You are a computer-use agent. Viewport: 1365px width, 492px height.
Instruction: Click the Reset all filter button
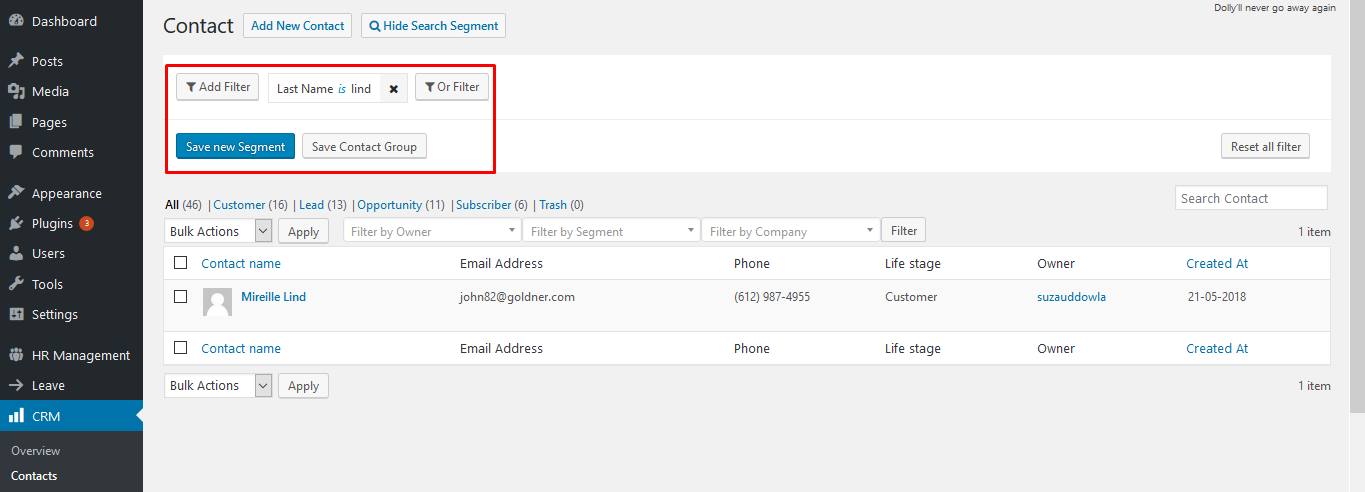click(1265, 147)
